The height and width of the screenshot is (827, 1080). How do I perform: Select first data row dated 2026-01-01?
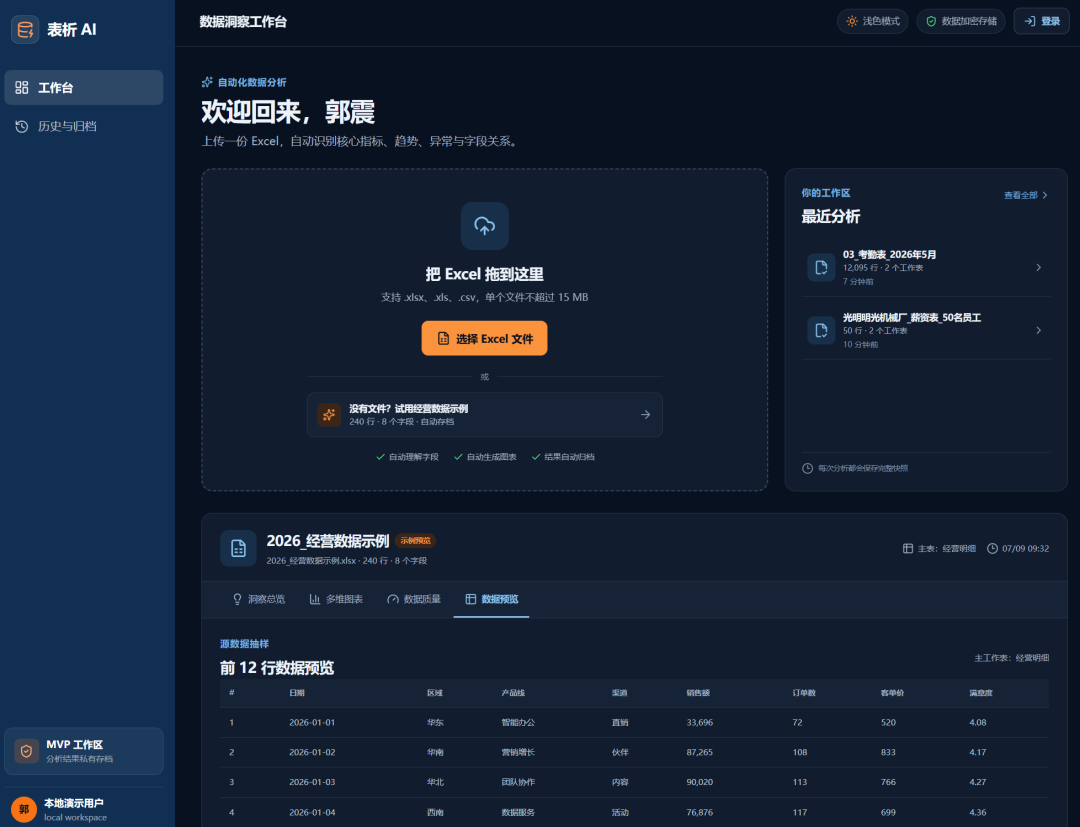pos(634,722)
